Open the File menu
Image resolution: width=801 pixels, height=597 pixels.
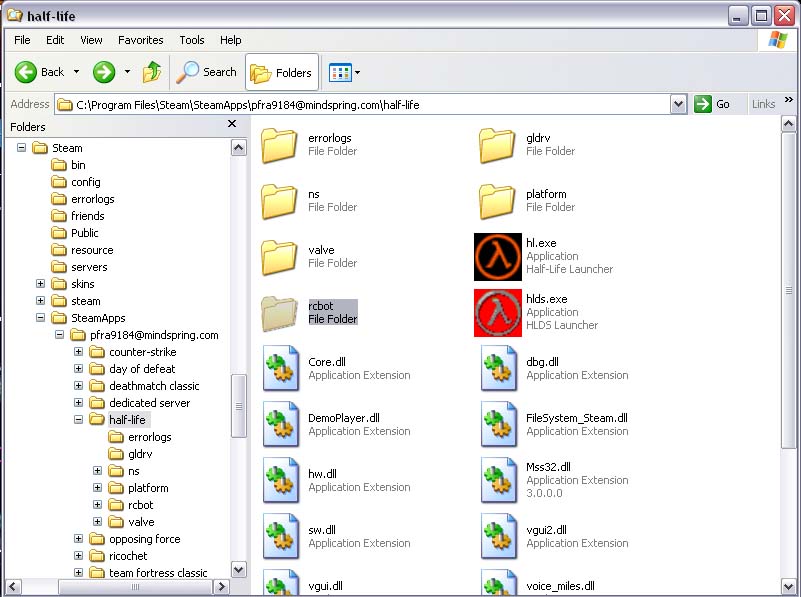[x=22, y=40]
